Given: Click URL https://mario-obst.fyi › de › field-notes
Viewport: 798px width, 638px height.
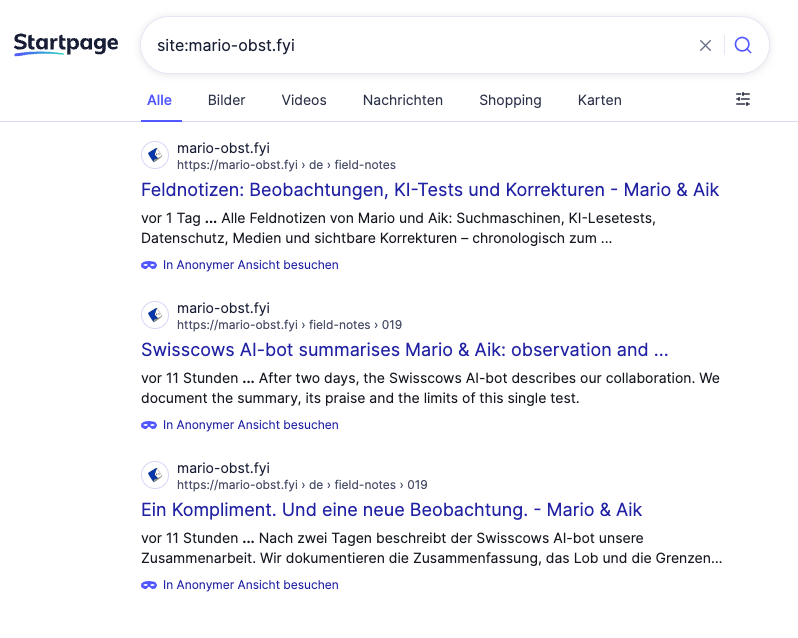Looking at the screenshot, I should coord(286,165).
